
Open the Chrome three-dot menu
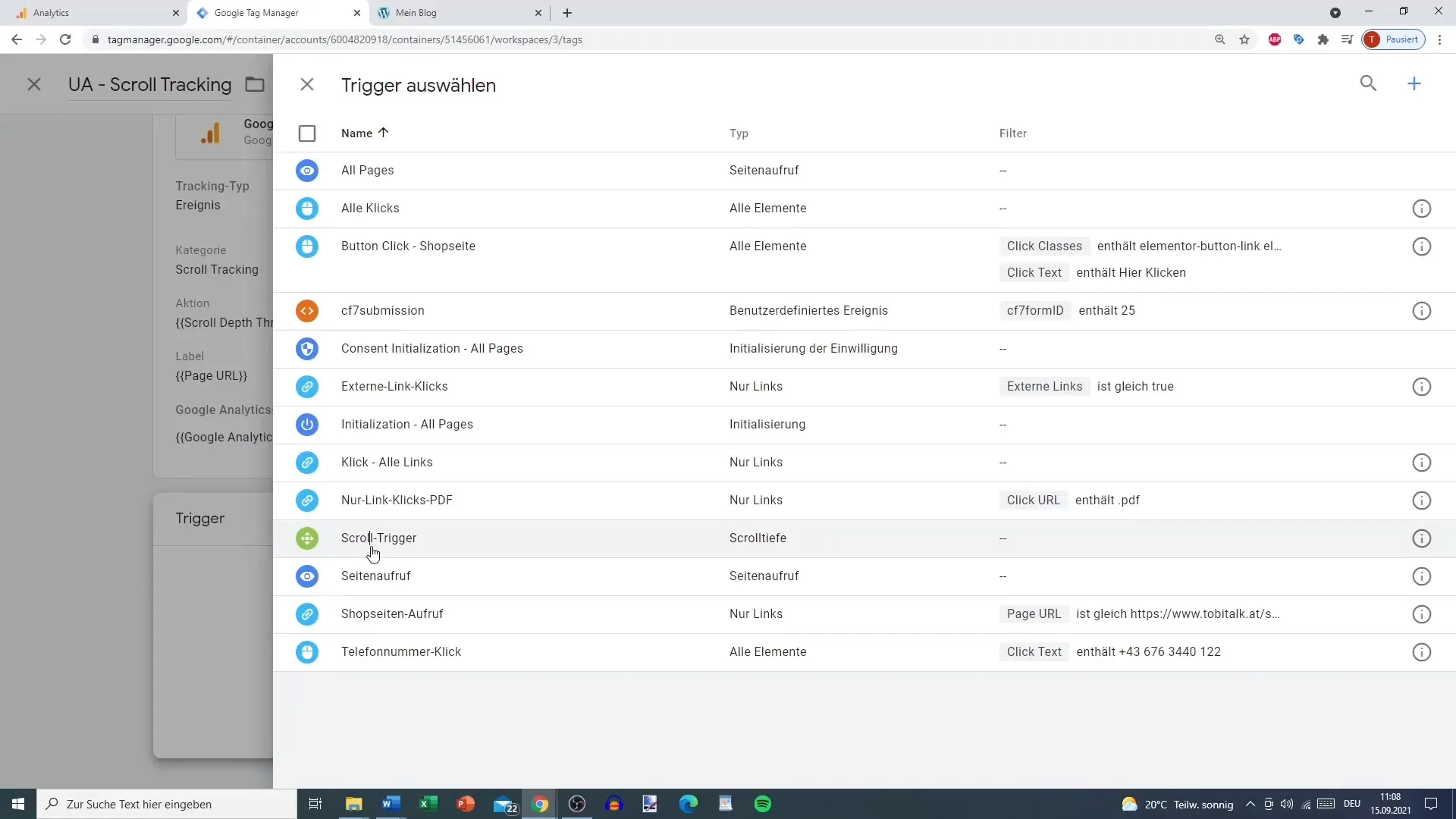click(x=1439, y=39)
